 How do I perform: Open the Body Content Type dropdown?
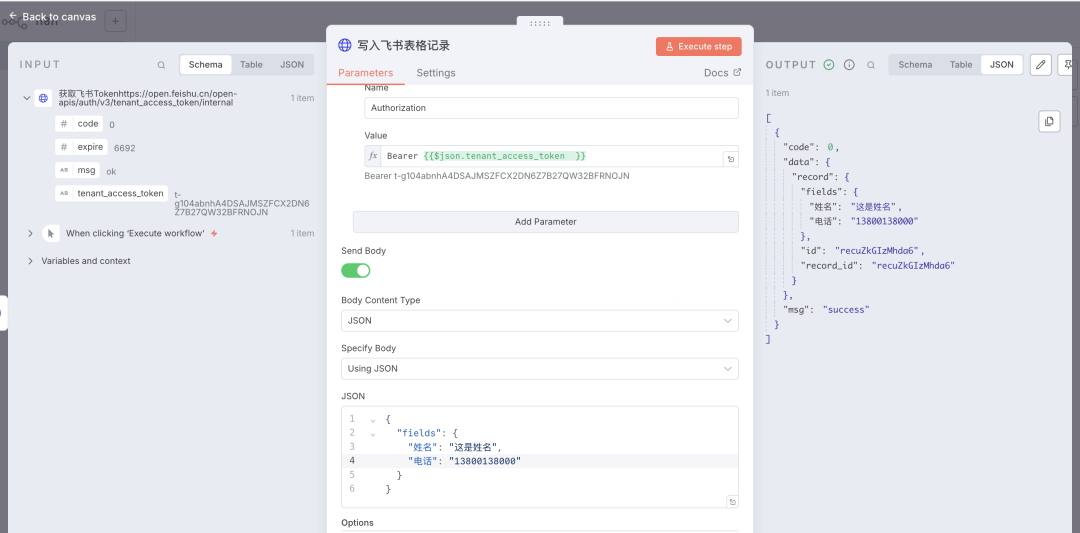click(x=539, y=321)
